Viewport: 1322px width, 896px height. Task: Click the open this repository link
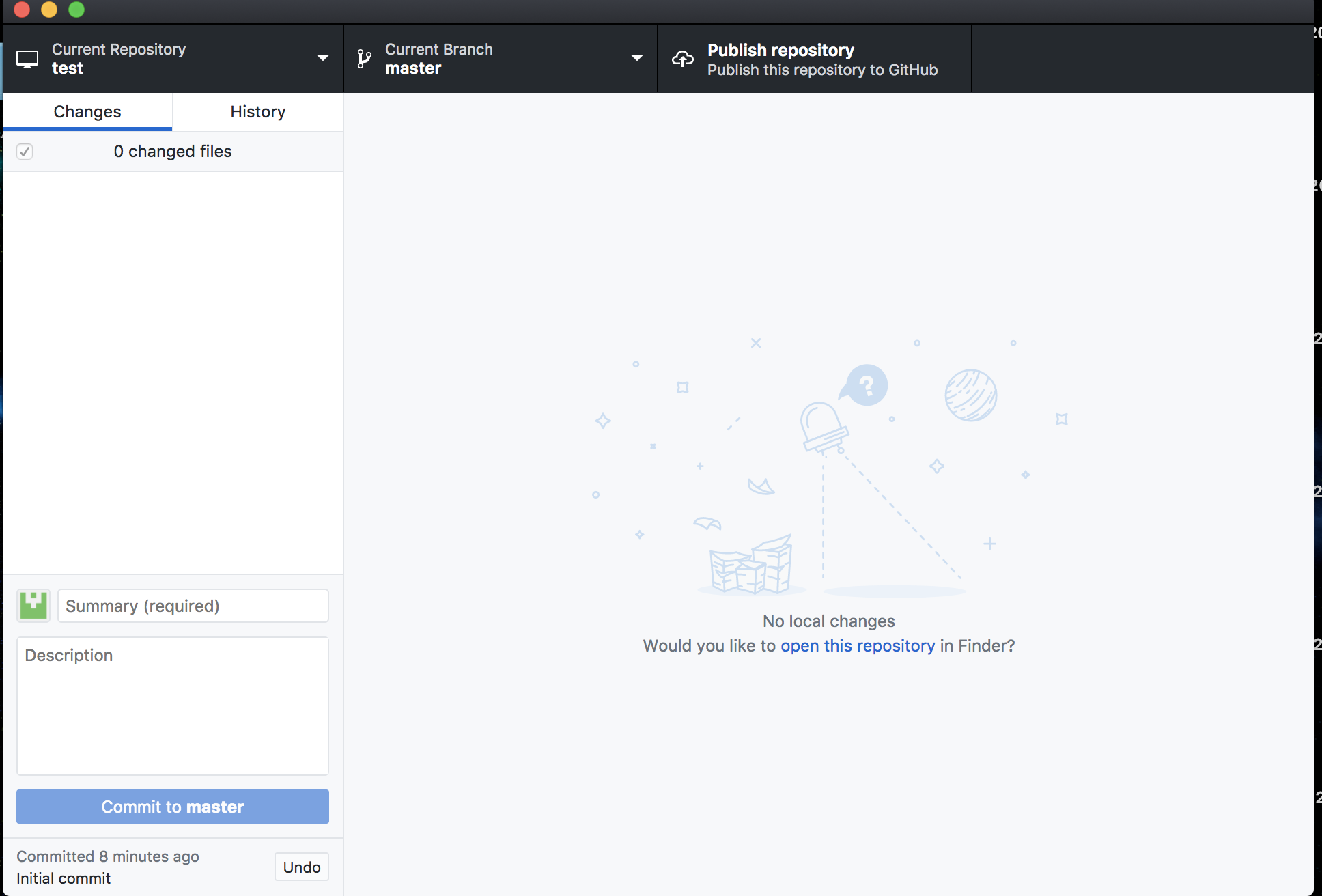click(x=858, y=645)
